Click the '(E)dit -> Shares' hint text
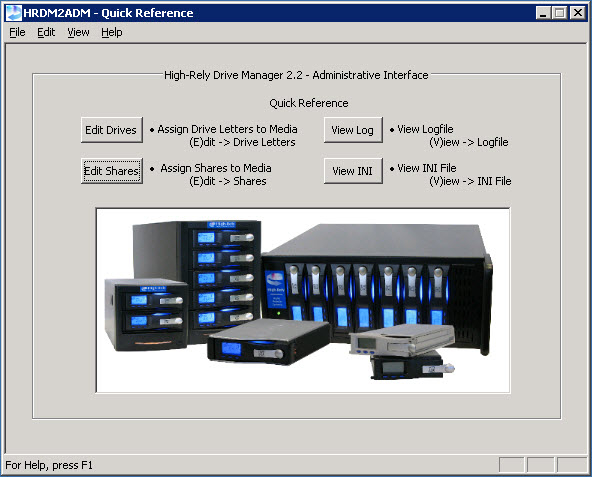Viewport: 592px width, 477px height. pos(228,181)
